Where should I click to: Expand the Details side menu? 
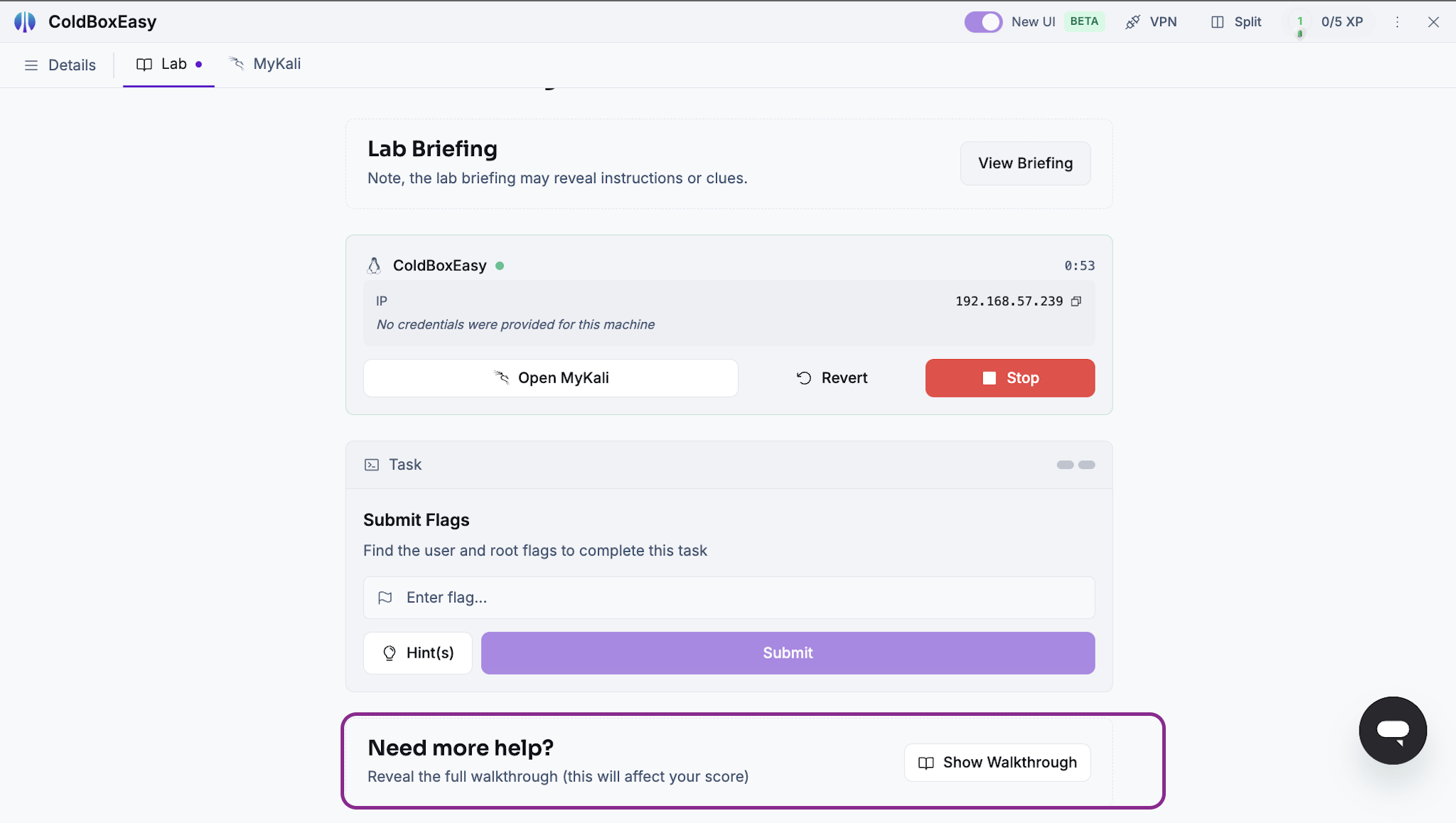60,65
